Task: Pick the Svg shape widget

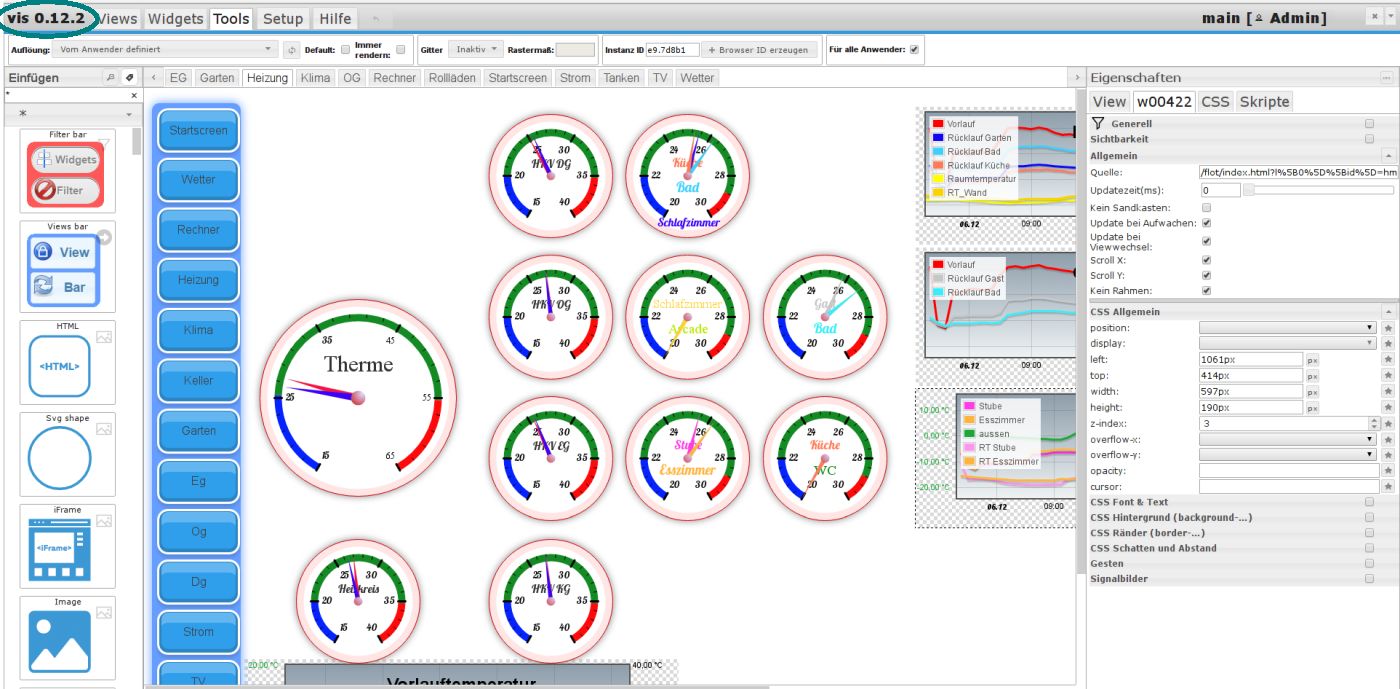Action: tap(59, 458)
